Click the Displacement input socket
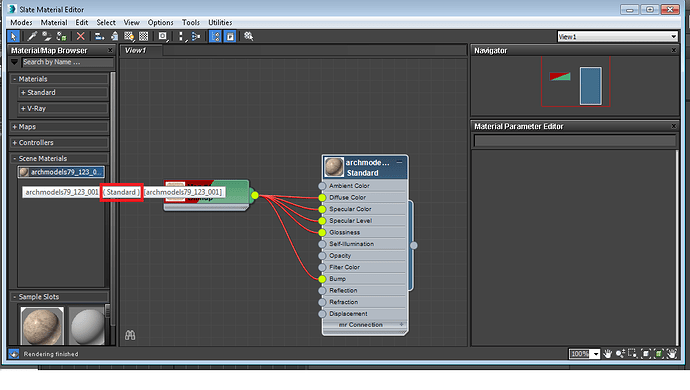The width and height of the screenshot is (690, 390). tap(322, 314)
